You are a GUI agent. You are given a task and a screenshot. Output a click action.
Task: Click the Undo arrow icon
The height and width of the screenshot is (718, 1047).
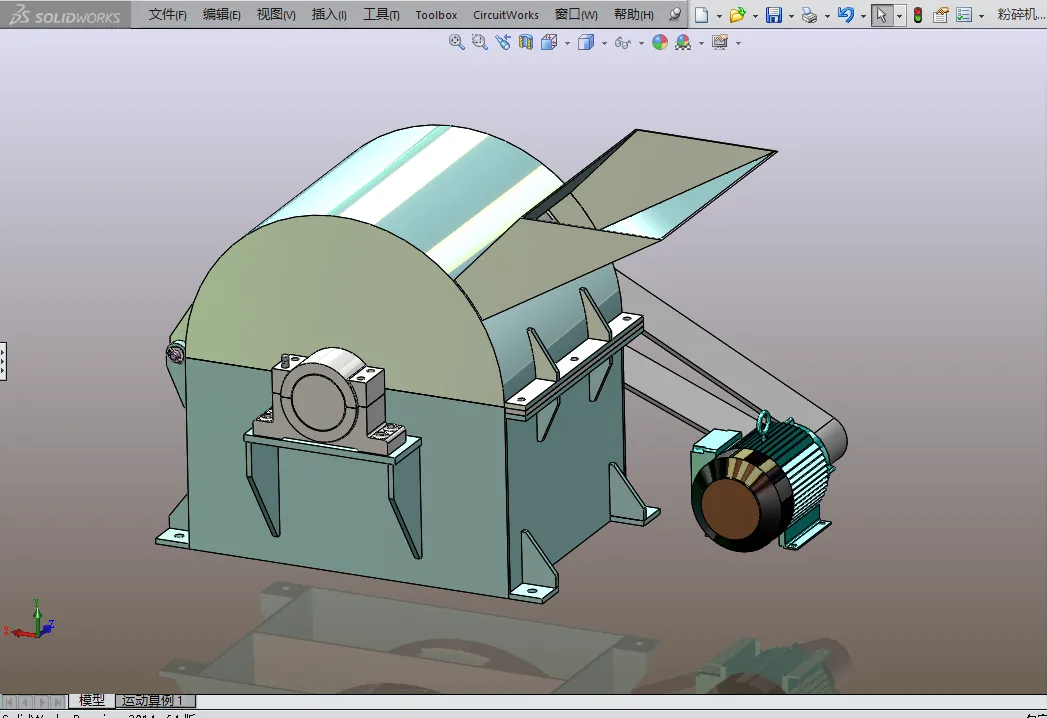pyautogui.click(x=846, y=15)
